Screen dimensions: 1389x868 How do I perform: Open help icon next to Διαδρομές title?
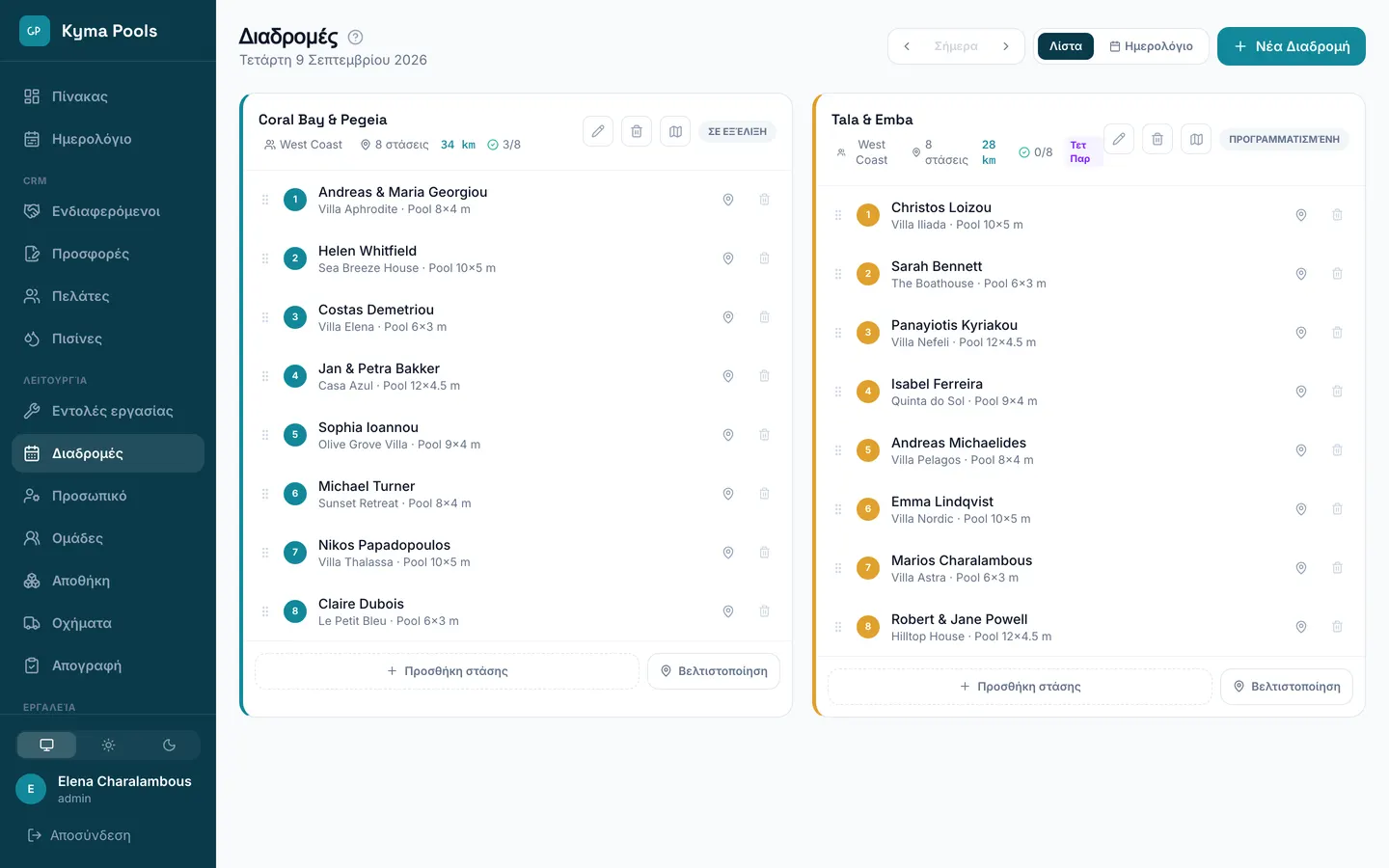(x=355, y=38)
